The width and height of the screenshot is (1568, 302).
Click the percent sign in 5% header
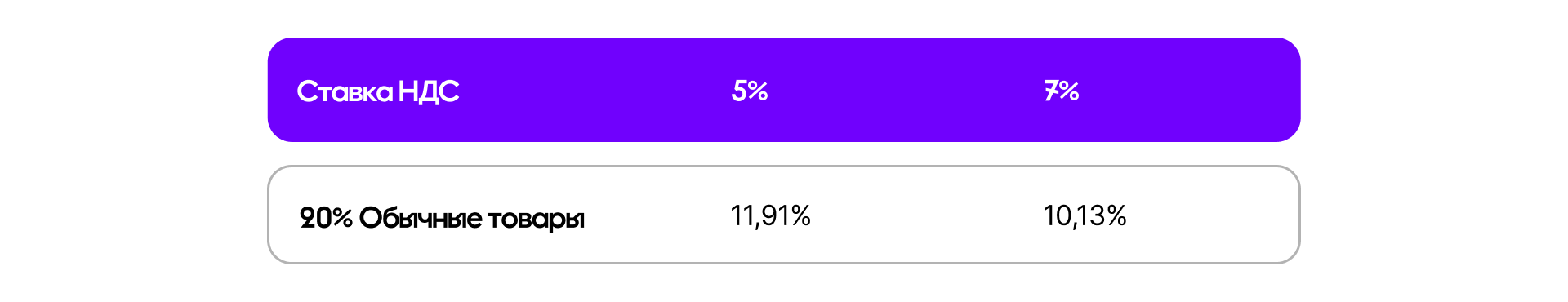pyautogui.click(x=758, y=90)
